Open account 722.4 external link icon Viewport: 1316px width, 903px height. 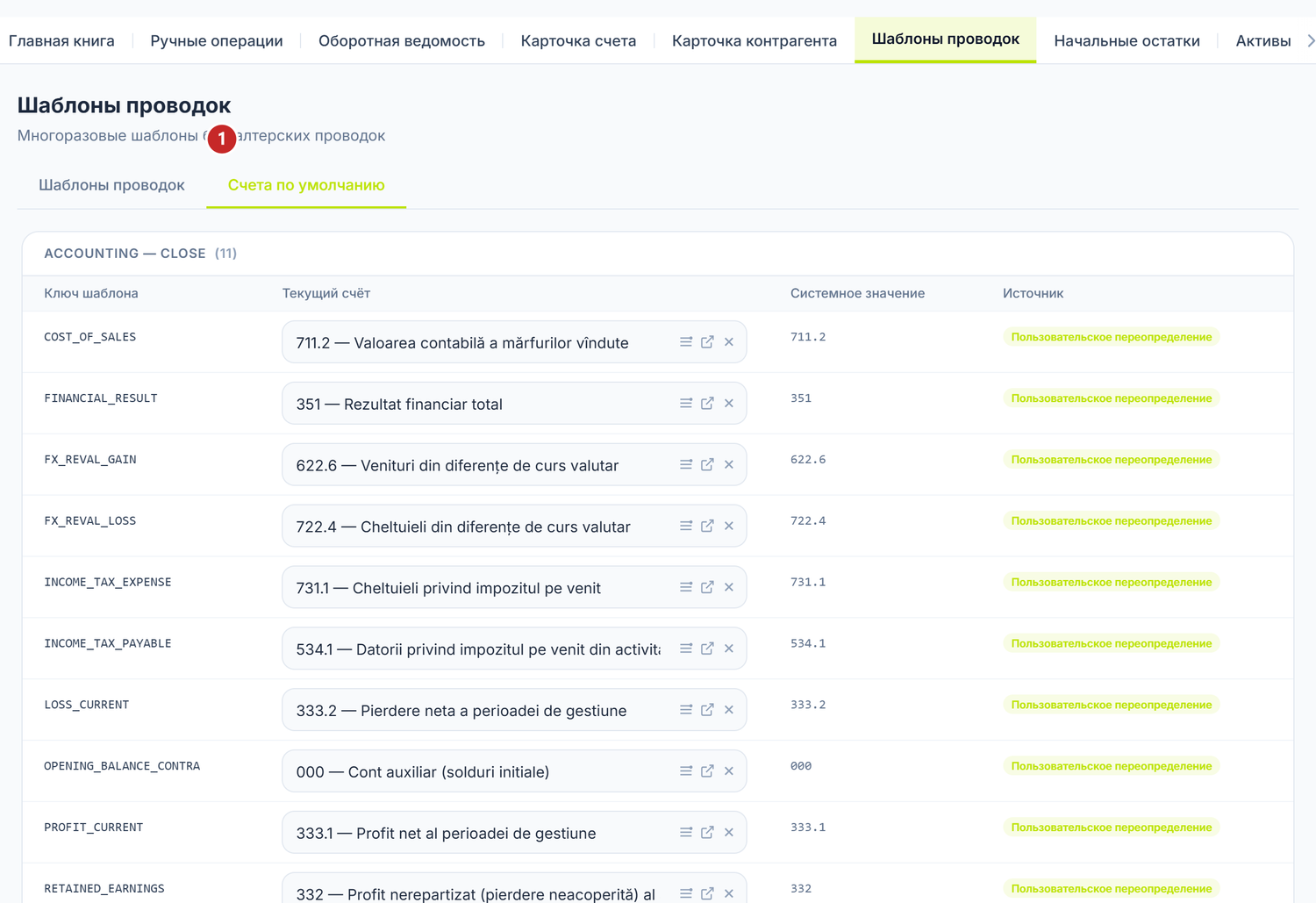(x=707, y=527)
